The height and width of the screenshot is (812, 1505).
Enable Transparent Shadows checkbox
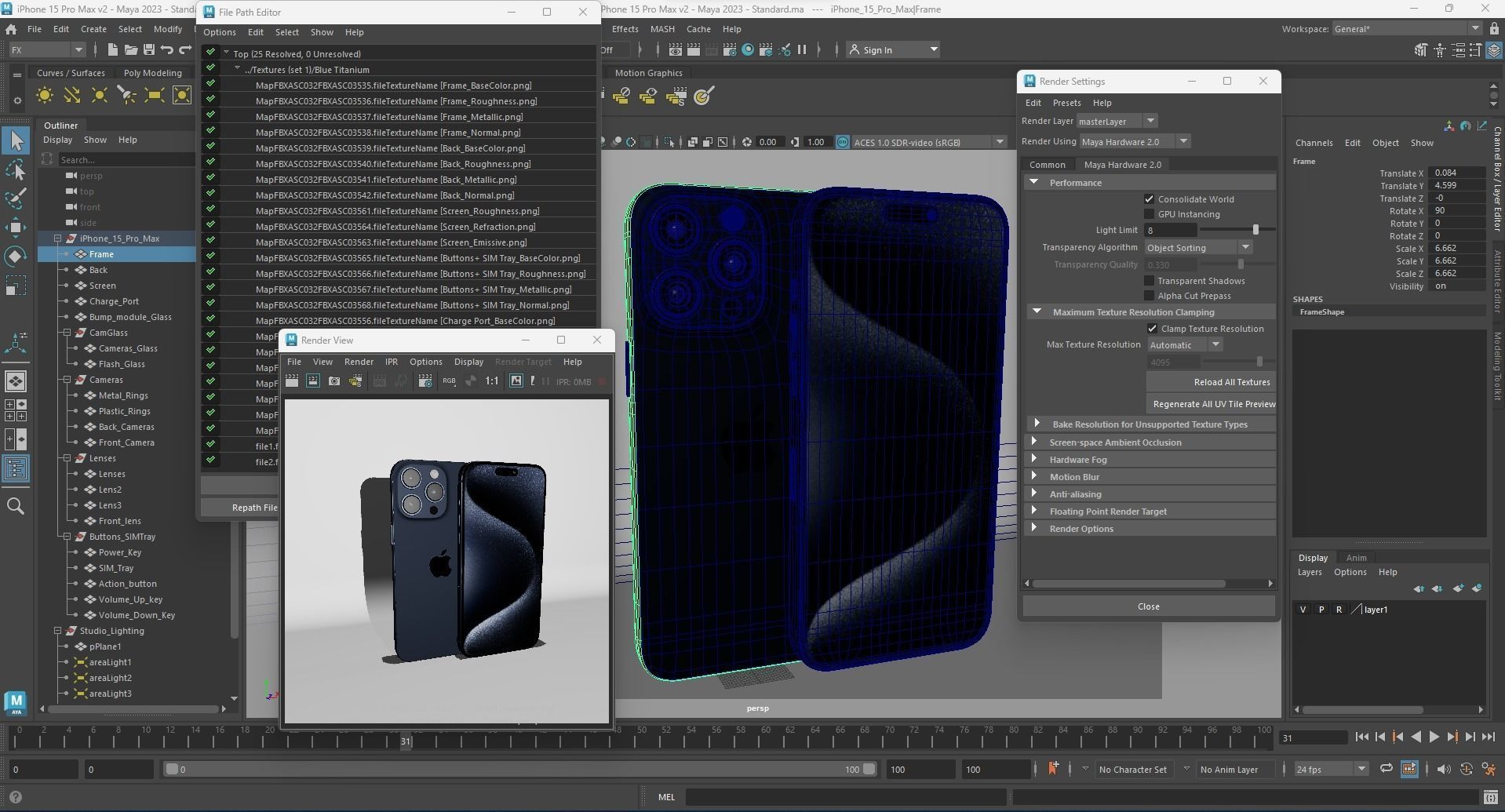[1150, 281]
